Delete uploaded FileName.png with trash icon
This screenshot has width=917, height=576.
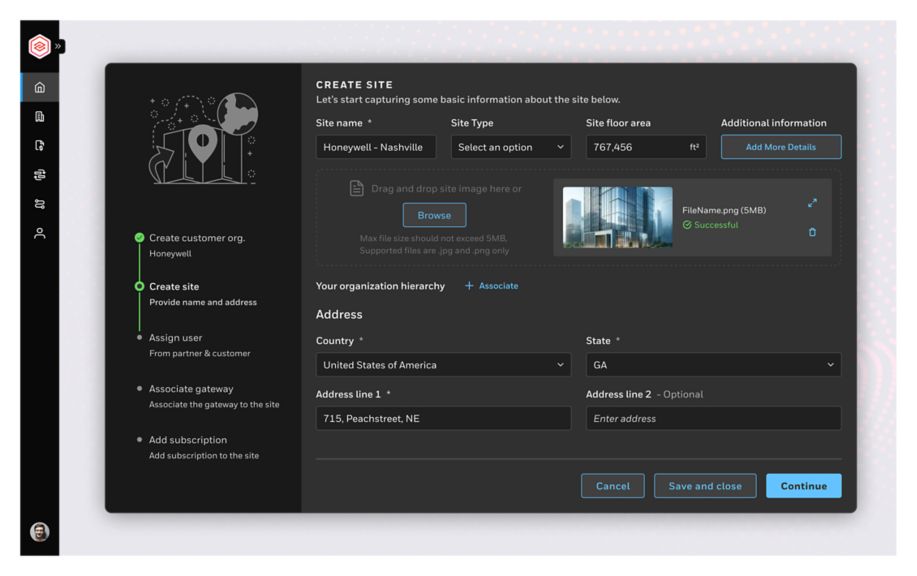(x=812, y=232)
